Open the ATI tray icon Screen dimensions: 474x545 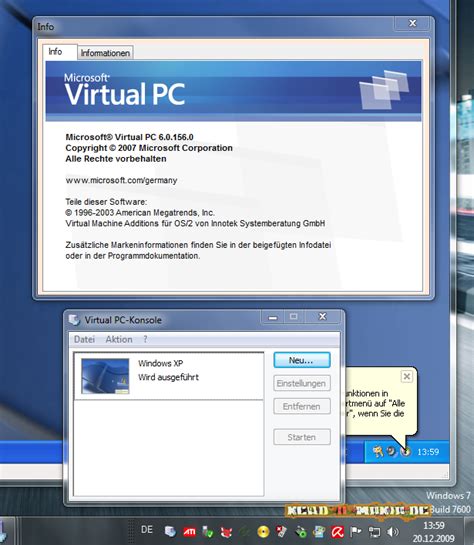pyautogui.click(x=189, y=531)
